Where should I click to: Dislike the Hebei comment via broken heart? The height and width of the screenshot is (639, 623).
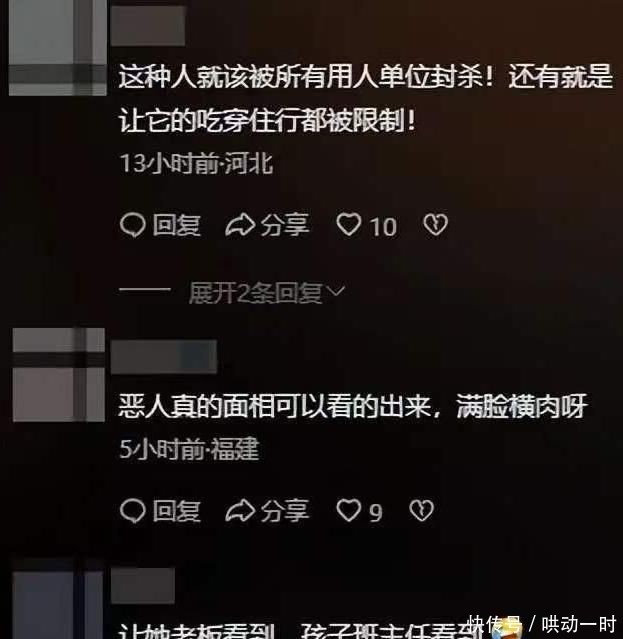436,225
